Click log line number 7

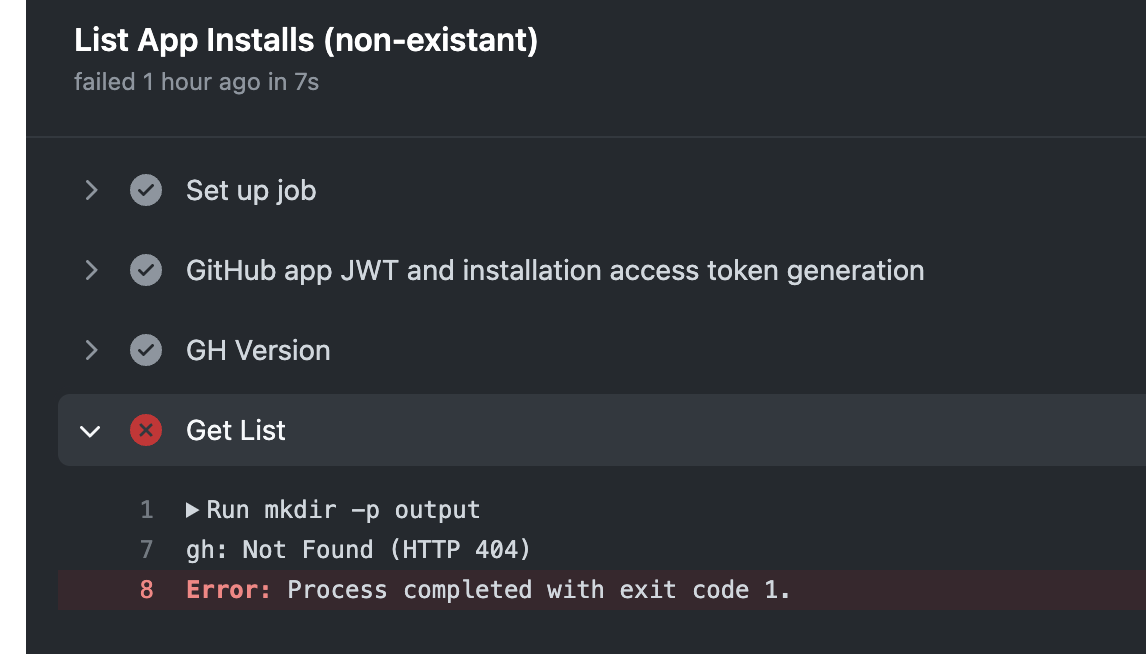146,549
